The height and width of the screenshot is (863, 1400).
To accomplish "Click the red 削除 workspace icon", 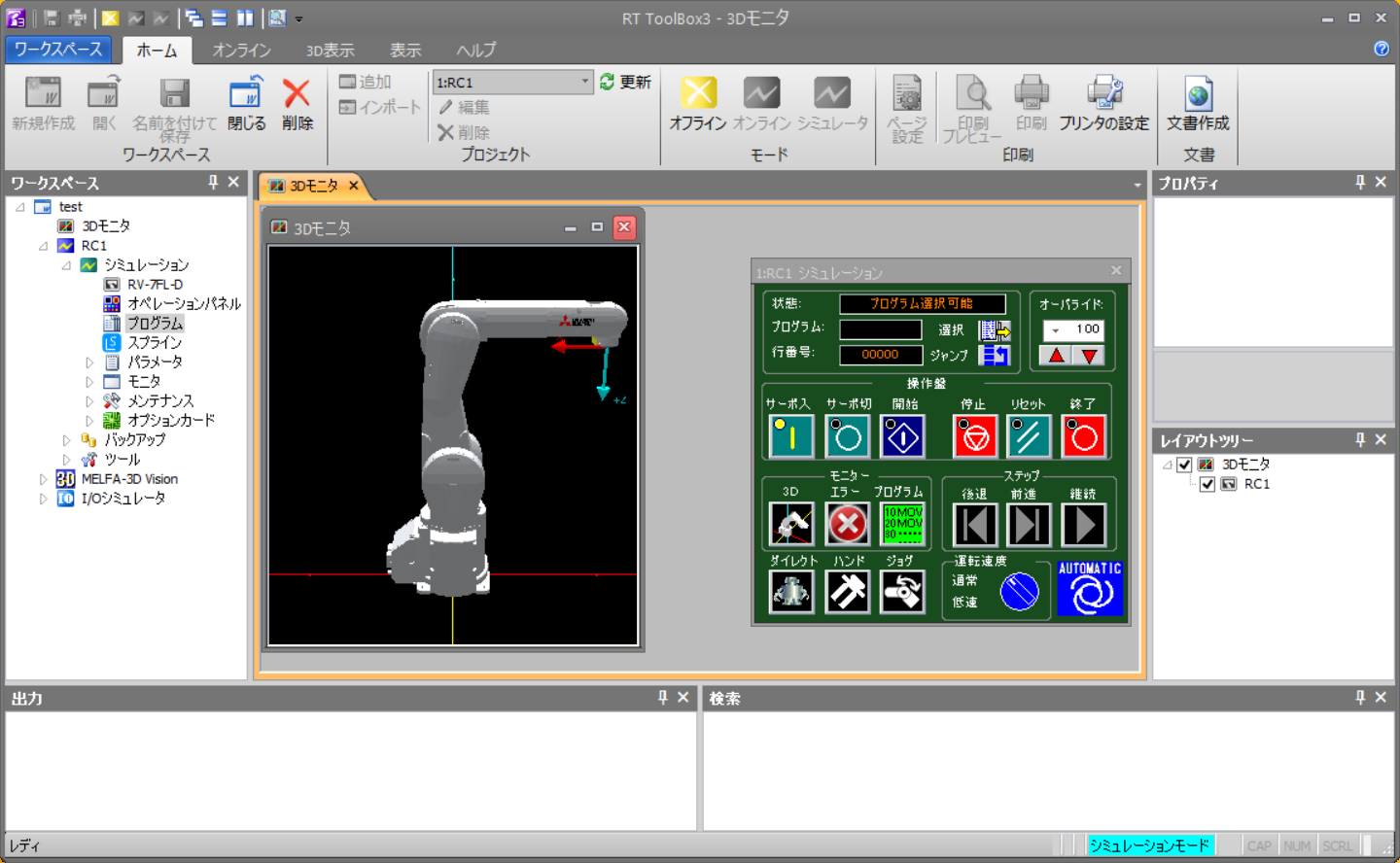I will coord(297,104).
